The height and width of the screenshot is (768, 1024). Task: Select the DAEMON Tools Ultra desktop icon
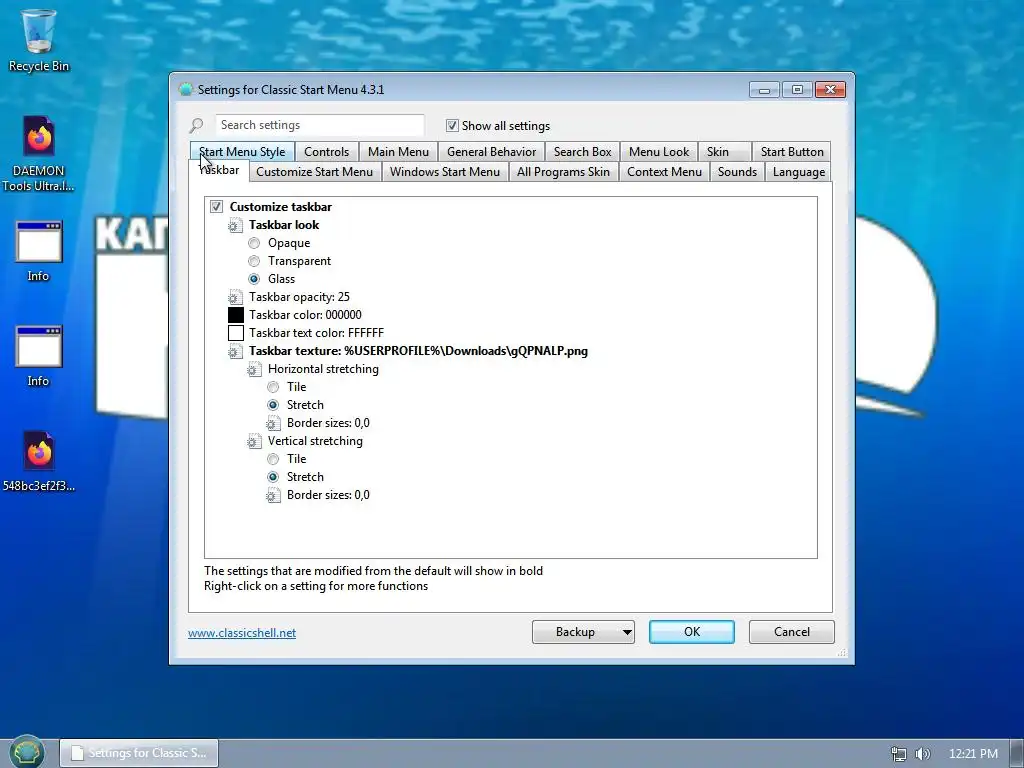click(39, 154)
